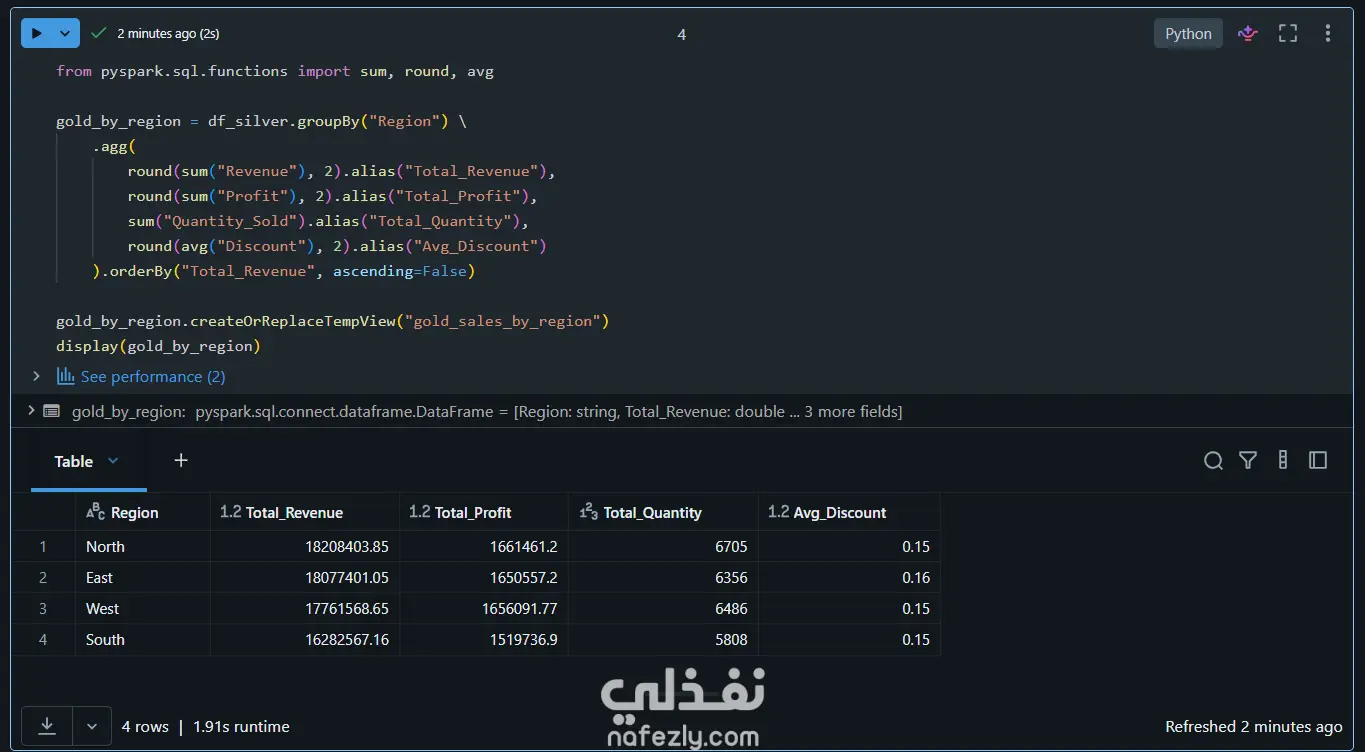Select profit value 1650557.2
Image resolution: width=1365 pixels, height=752 pixels.
click(484, 577)
